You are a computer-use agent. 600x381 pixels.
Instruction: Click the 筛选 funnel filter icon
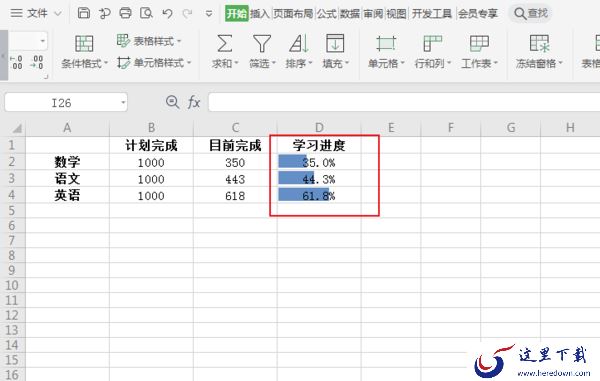tap(262, 43)
